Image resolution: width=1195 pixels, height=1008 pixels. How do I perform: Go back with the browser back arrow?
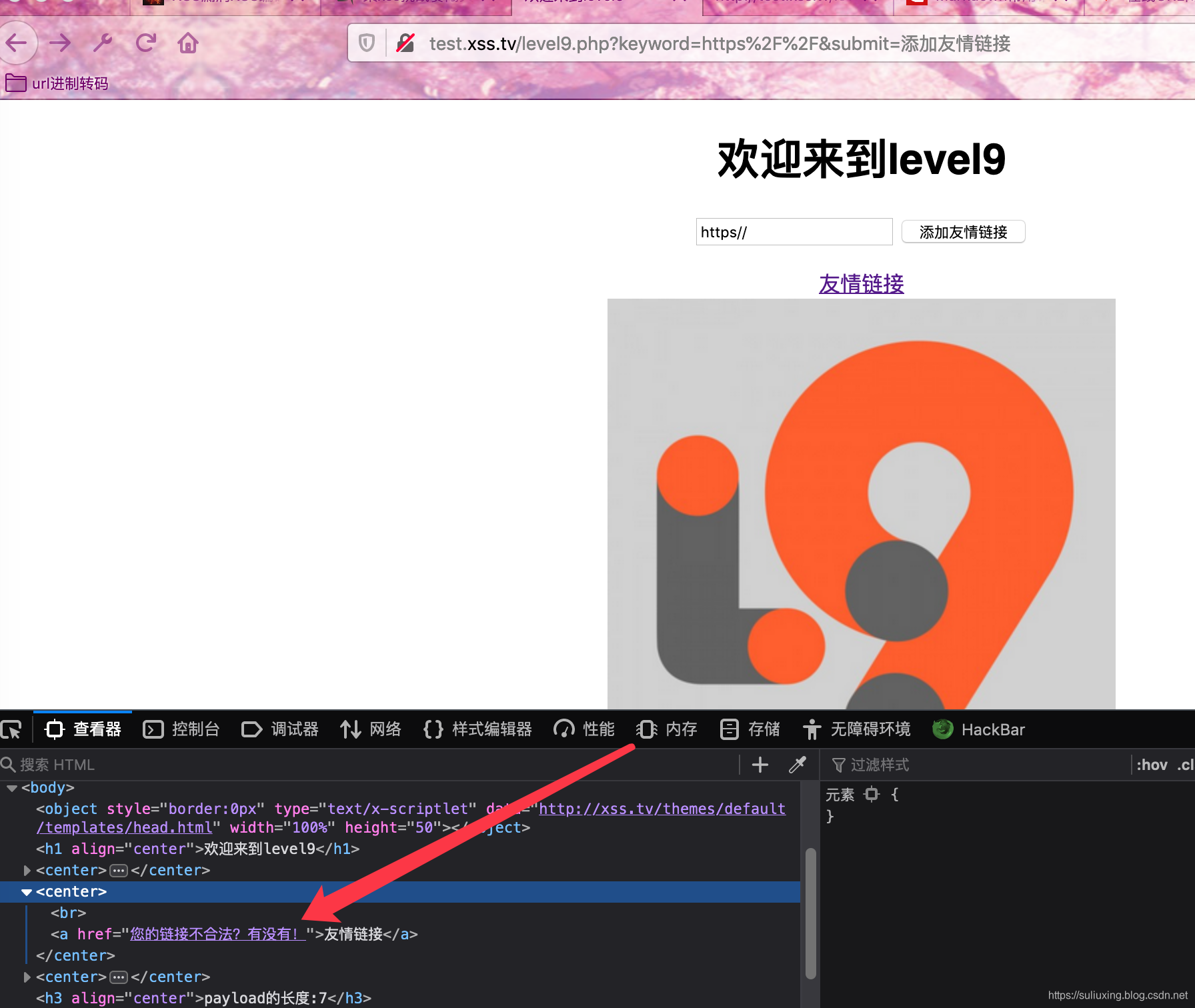click(17, 43)
